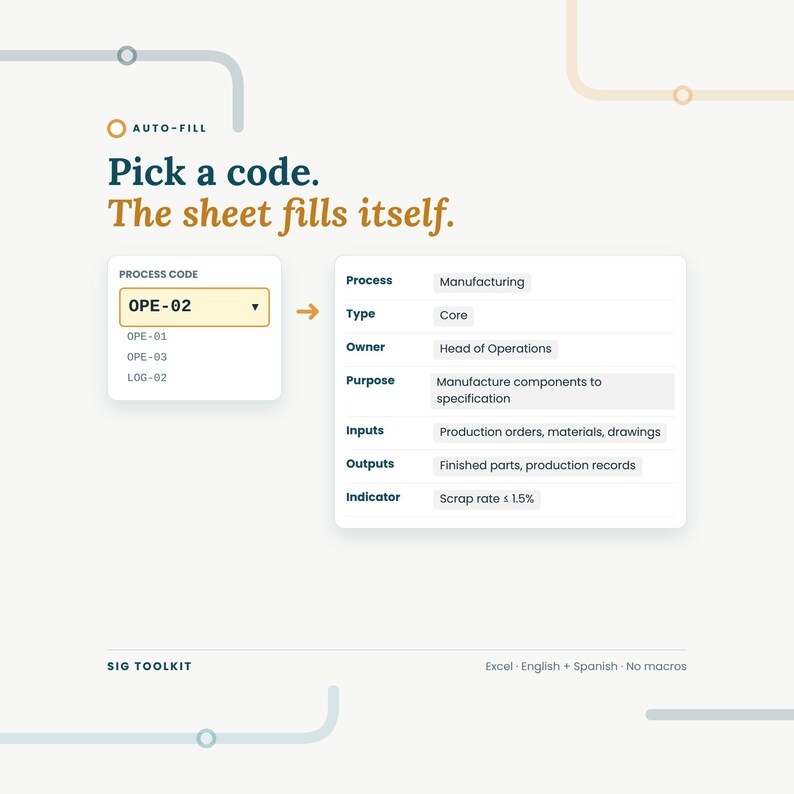
Task: Choose OPE-03 in the code list
Action: pos(147,357)
